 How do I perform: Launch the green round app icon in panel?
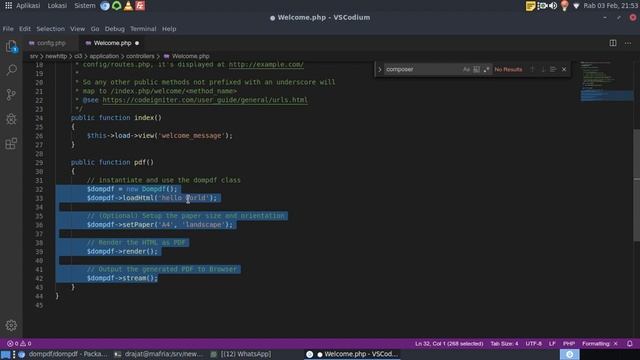(x=117, y=6)
